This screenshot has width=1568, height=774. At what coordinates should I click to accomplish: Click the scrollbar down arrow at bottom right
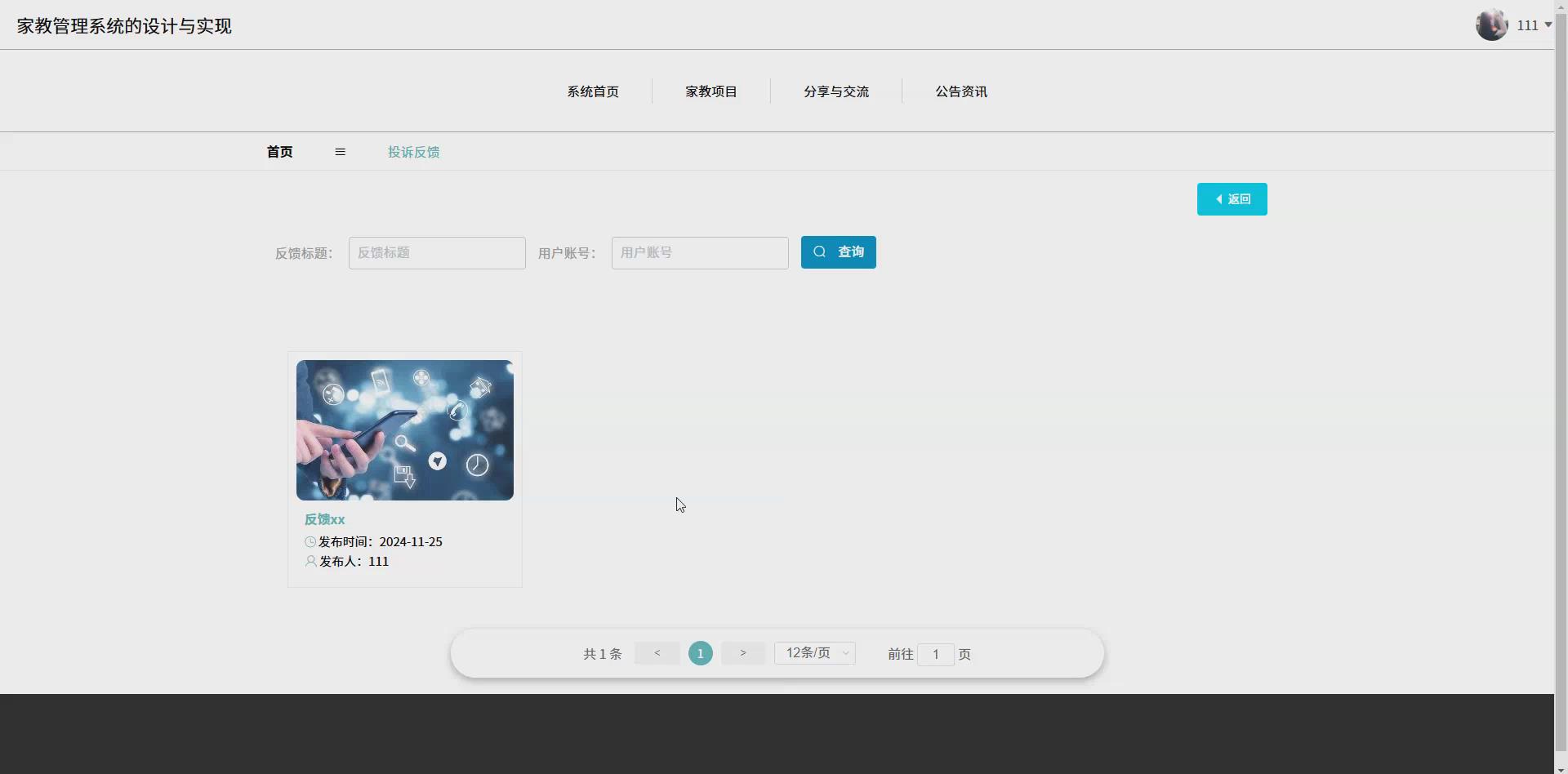click(1560, 768)
